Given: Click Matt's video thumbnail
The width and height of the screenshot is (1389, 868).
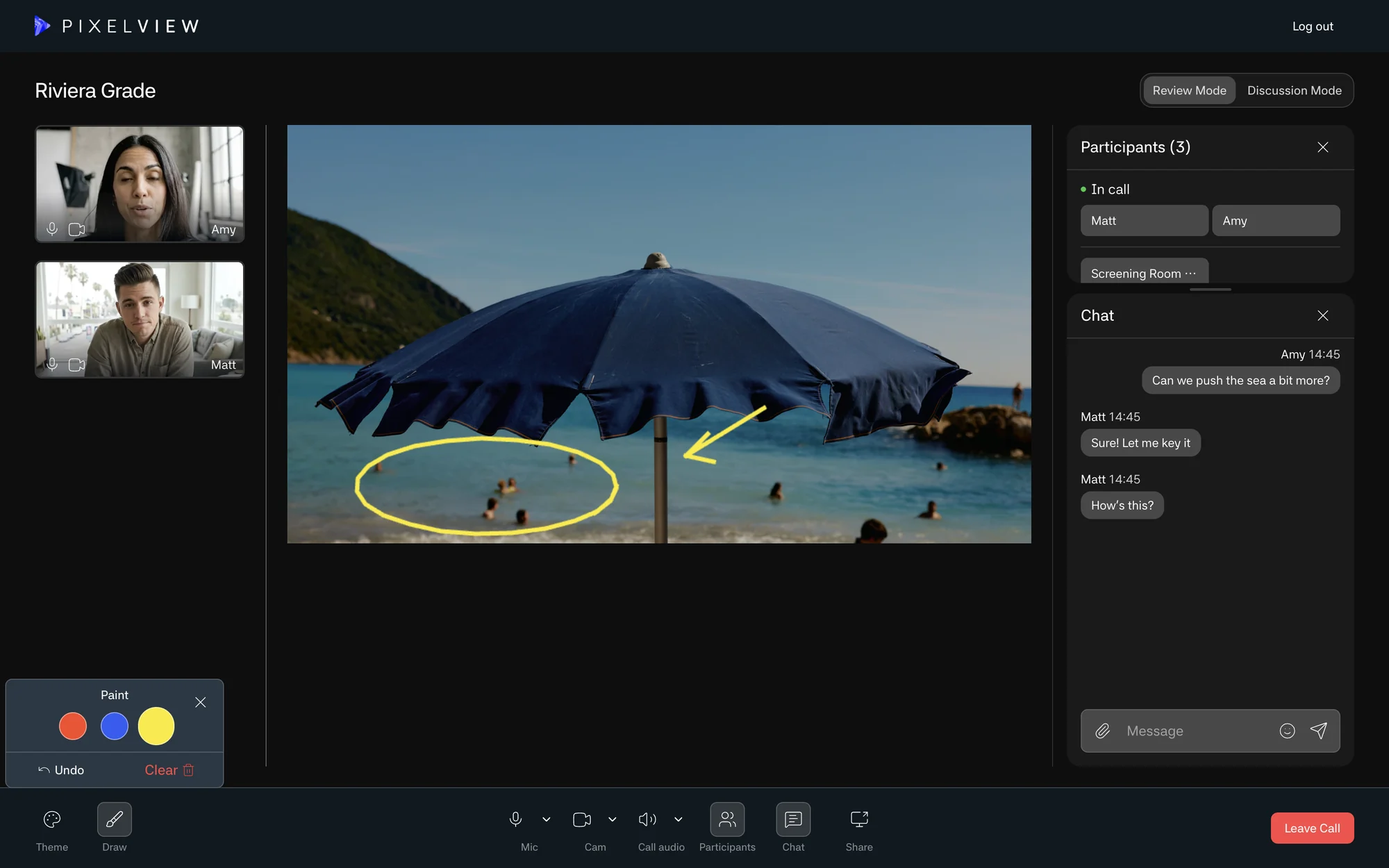Looking at the screenshot, I should coord(140,319).
